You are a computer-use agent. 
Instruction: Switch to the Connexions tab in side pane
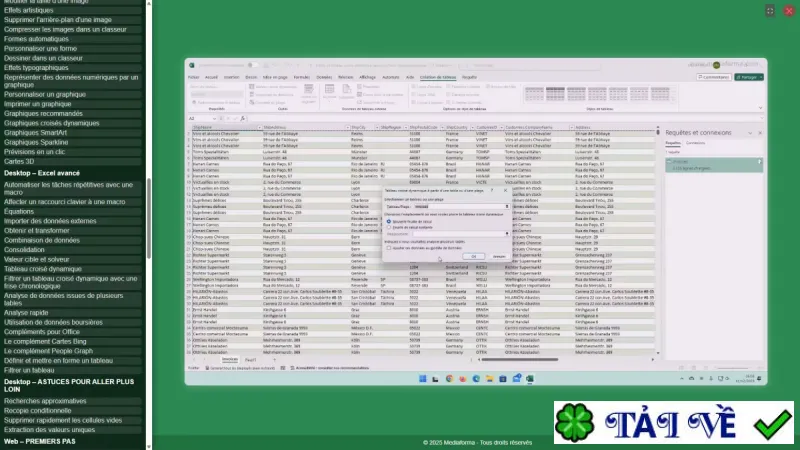(695, 143)
